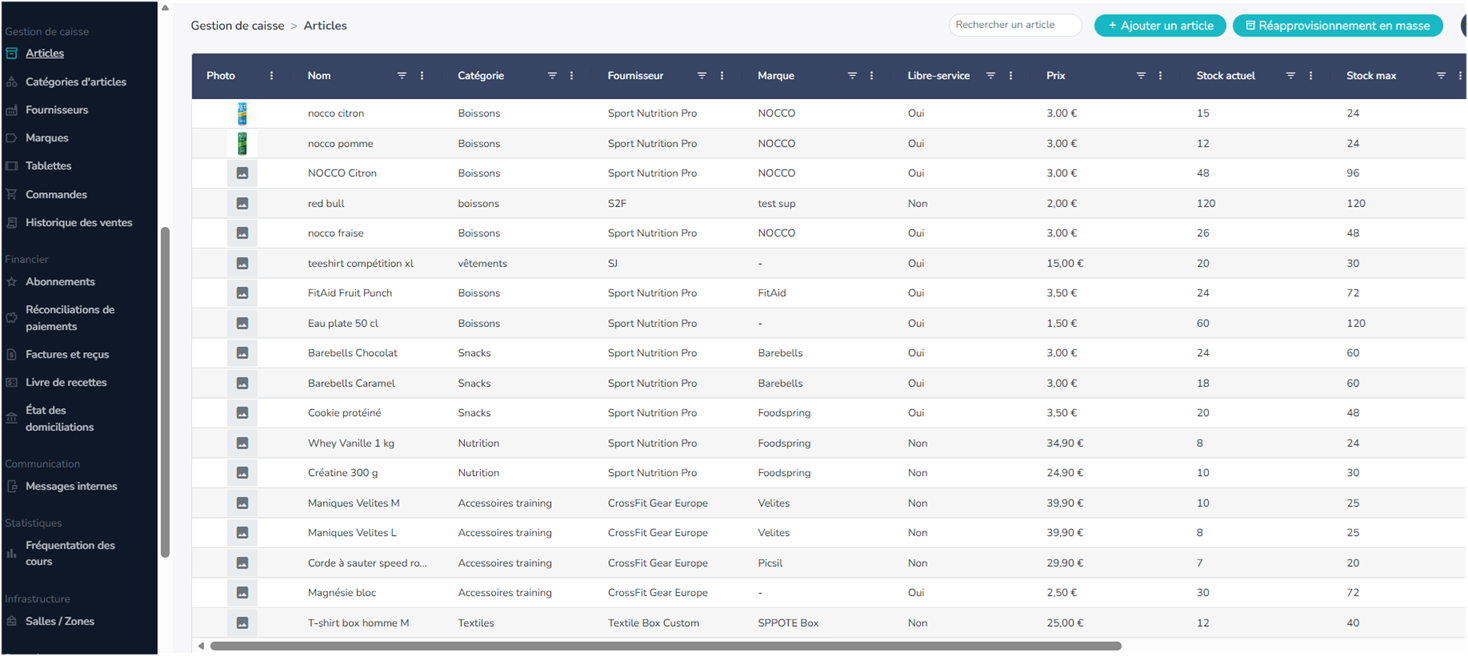Open Historique des ventes
The width and height of the screenshot is (1468, 656).
[79, 223]
